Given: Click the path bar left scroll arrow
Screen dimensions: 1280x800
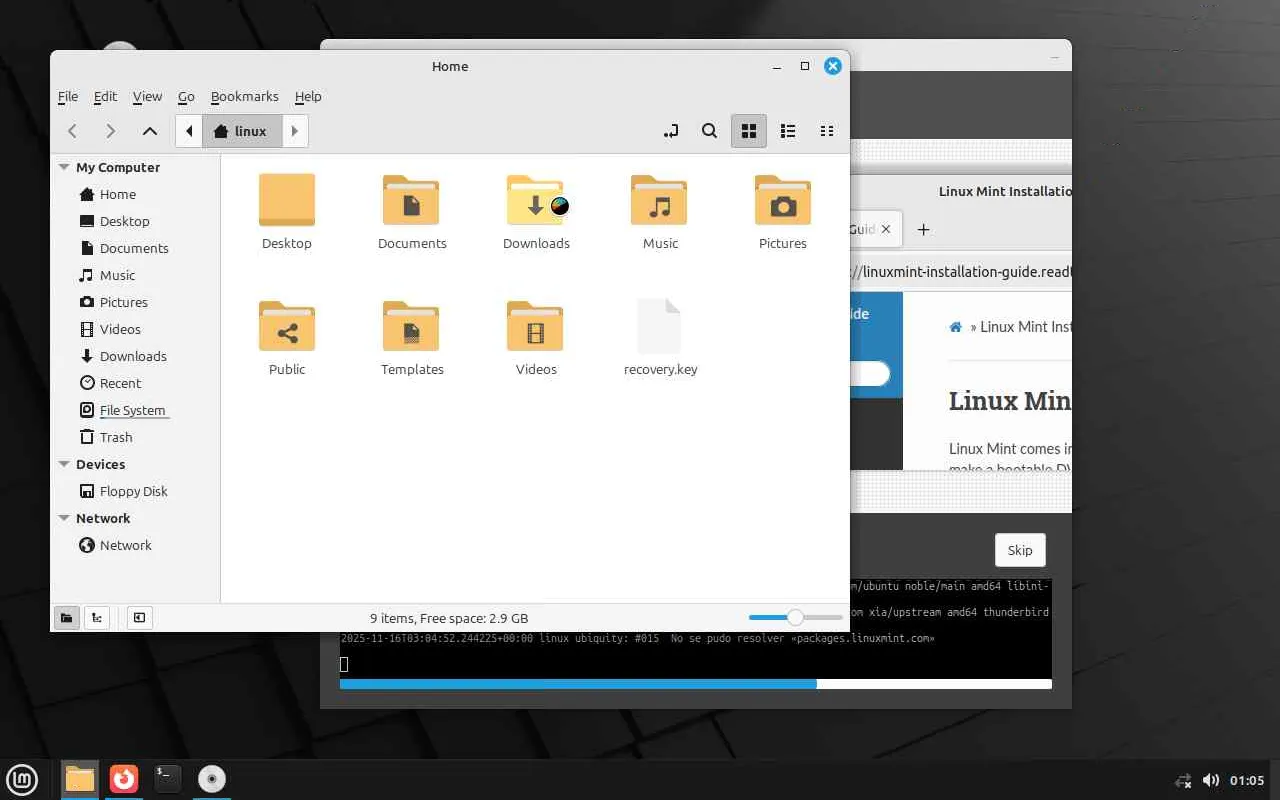Looking at the screenshot, I should (x=189, y=131).
